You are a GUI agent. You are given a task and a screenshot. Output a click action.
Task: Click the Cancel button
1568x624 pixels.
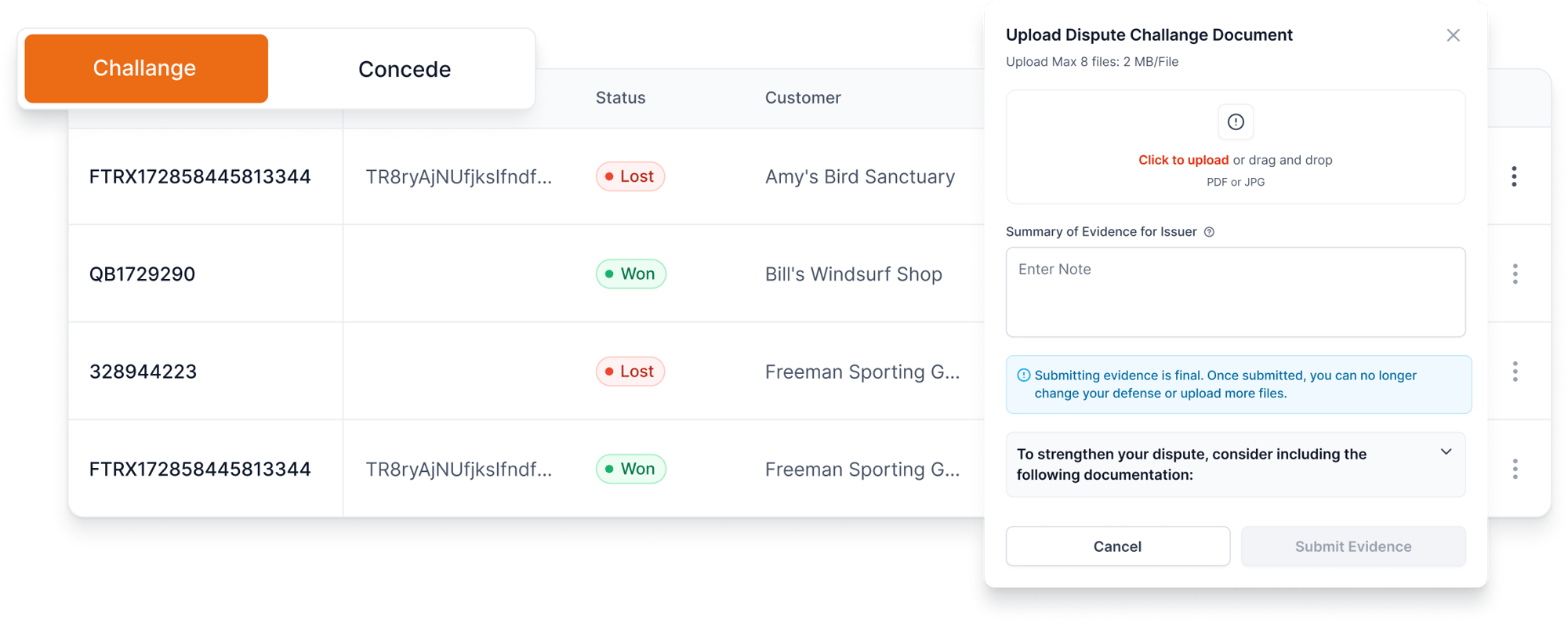tap(1117, 546)
